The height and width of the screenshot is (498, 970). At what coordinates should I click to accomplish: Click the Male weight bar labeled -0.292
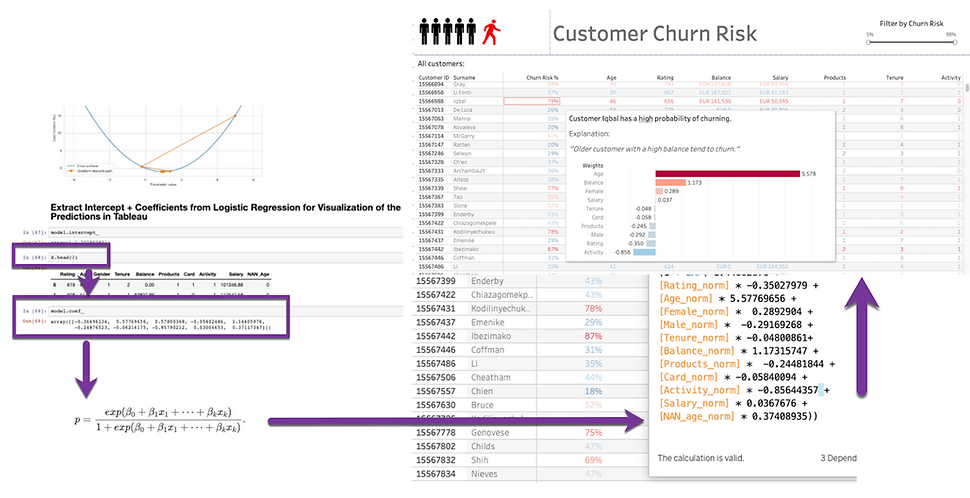click(652, 235)
